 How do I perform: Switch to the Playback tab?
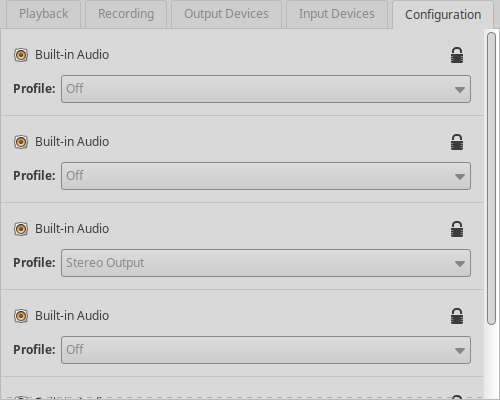(x=44, y=14)
